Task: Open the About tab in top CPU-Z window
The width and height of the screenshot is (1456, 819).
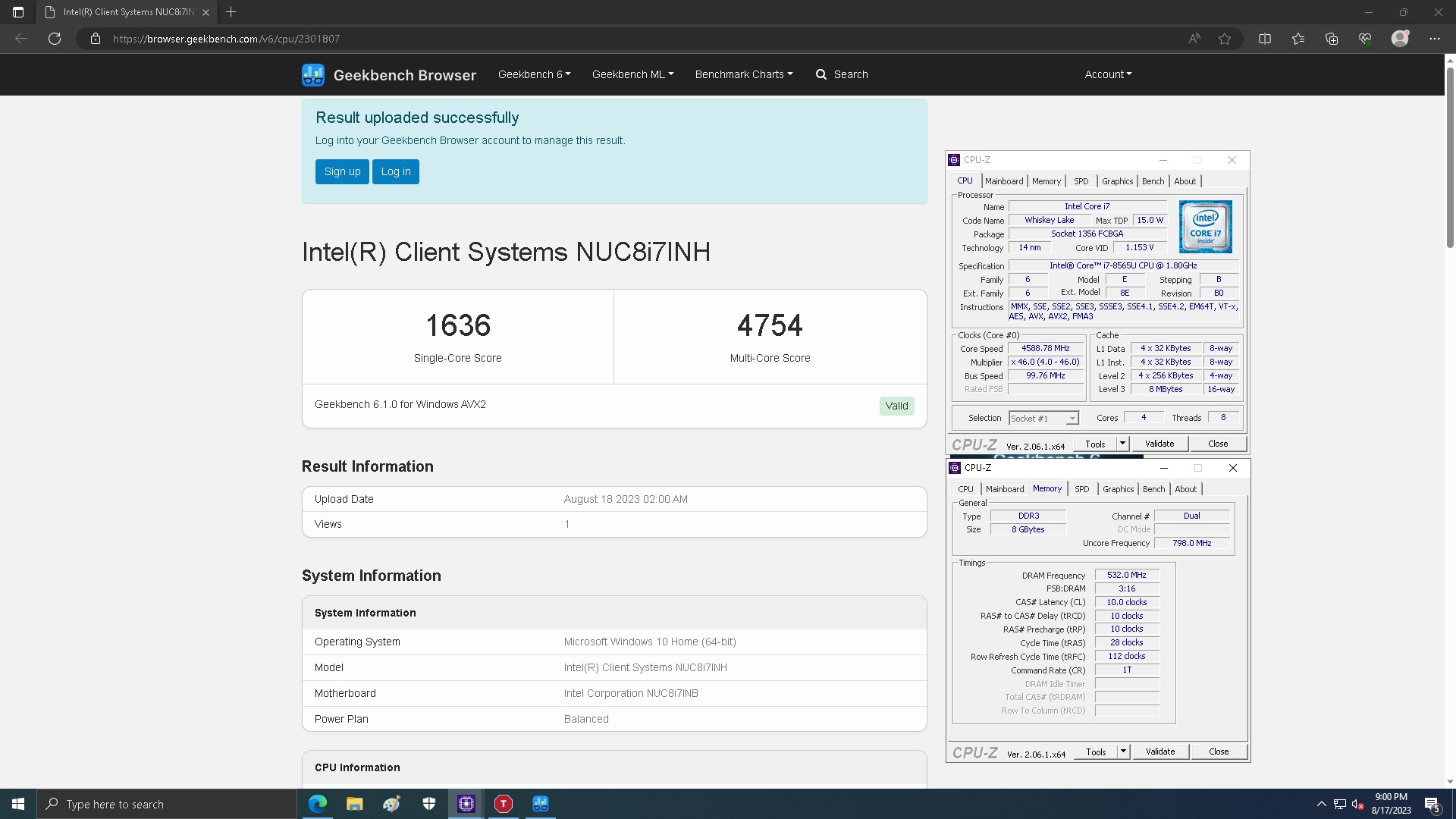Action: (1185, 181)
